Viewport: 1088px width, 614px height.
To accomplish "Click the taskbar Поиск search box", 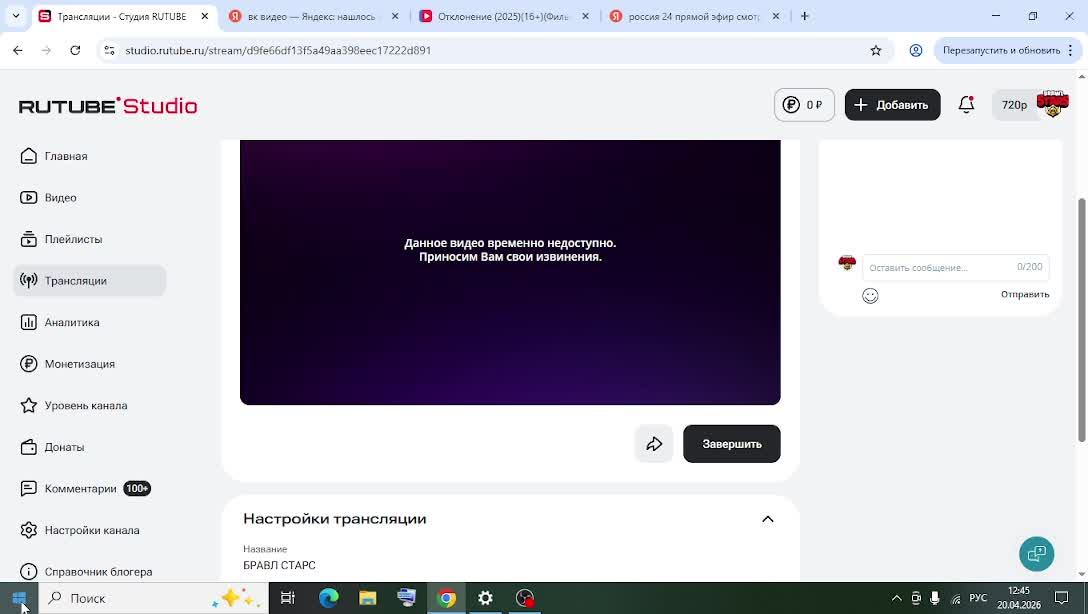I will (153, 598).
